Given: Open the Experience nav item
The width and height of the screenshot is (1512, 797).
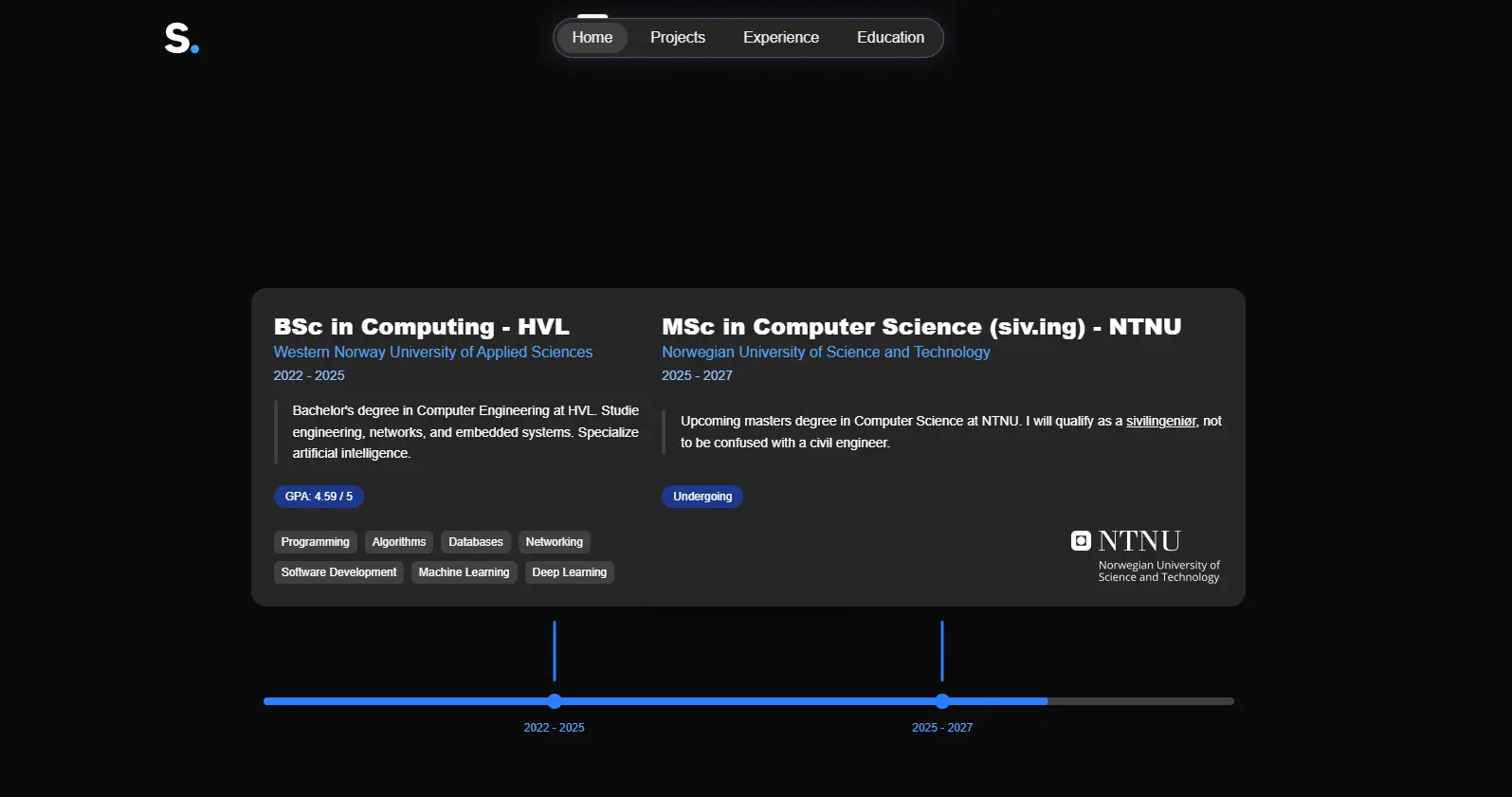Looking at the screenshot, I should click(x=781, y=38).
